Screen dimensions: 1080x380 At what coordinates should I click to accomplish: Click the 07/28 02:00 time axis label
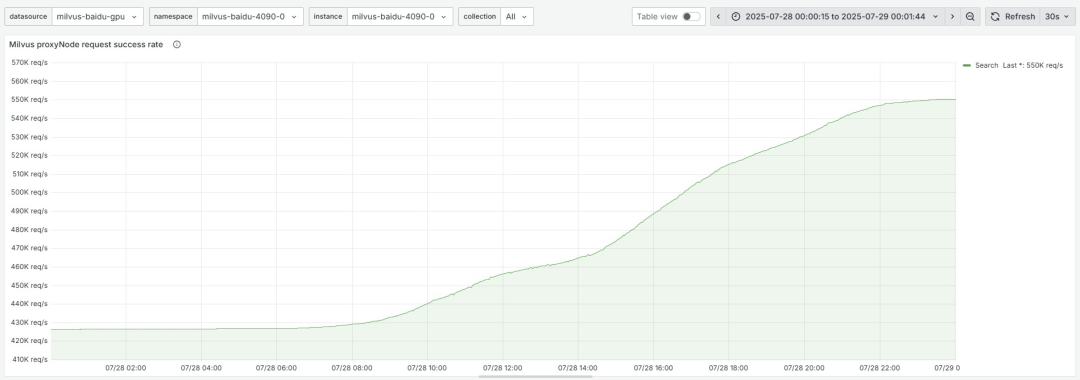126,368
